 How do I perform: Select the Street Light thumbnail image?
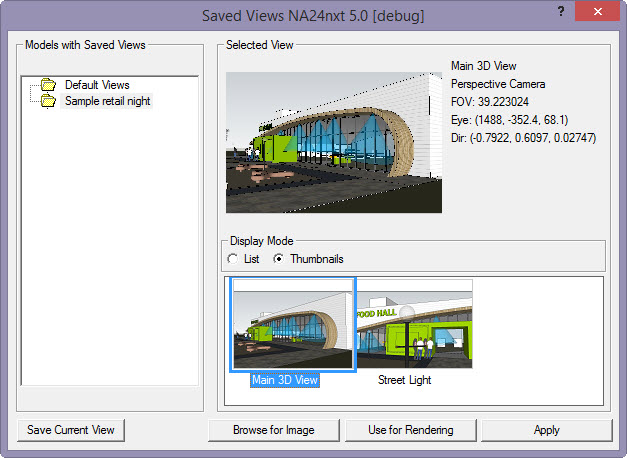[414, 325]
